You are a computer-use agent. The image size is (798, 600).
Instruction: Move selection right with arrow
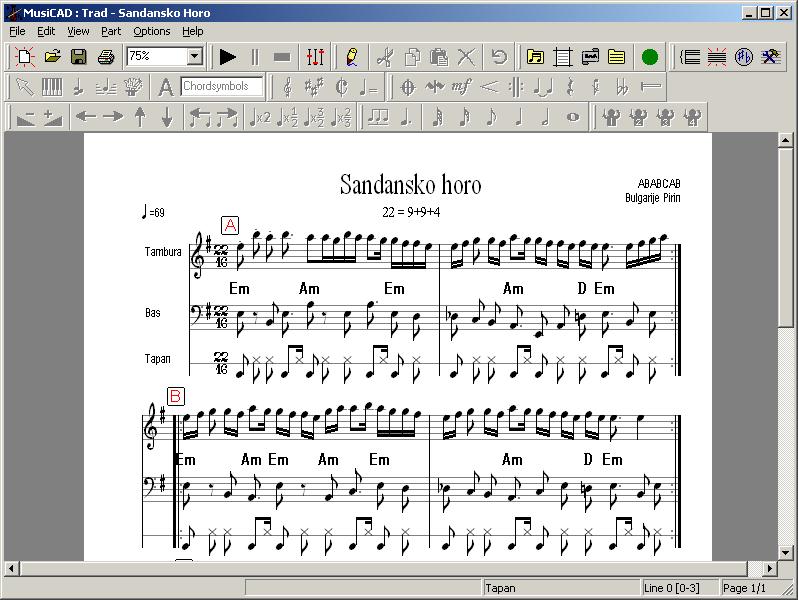point(113,117)
